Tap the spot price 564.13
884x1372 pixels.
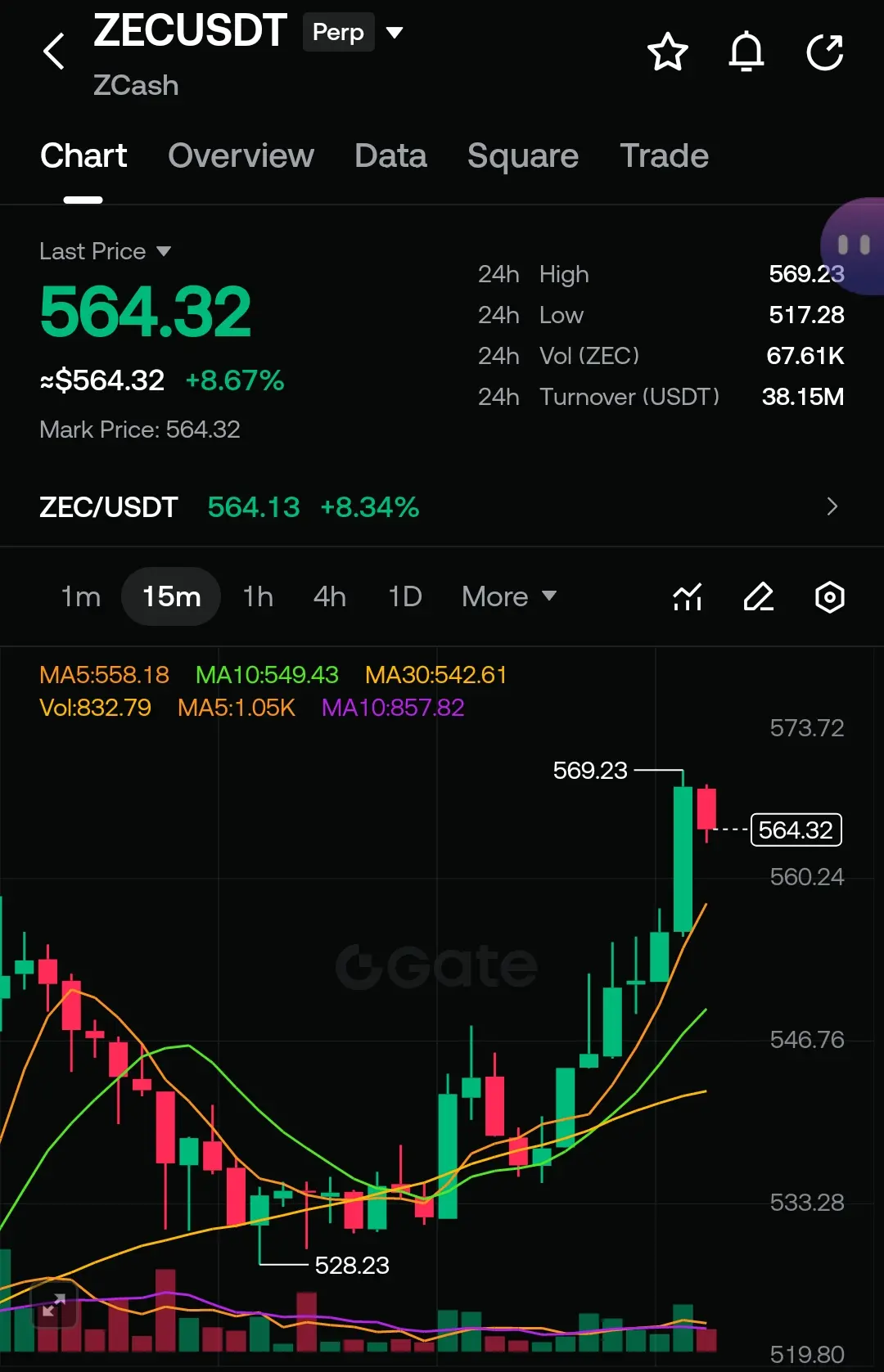tap(254, 507)
